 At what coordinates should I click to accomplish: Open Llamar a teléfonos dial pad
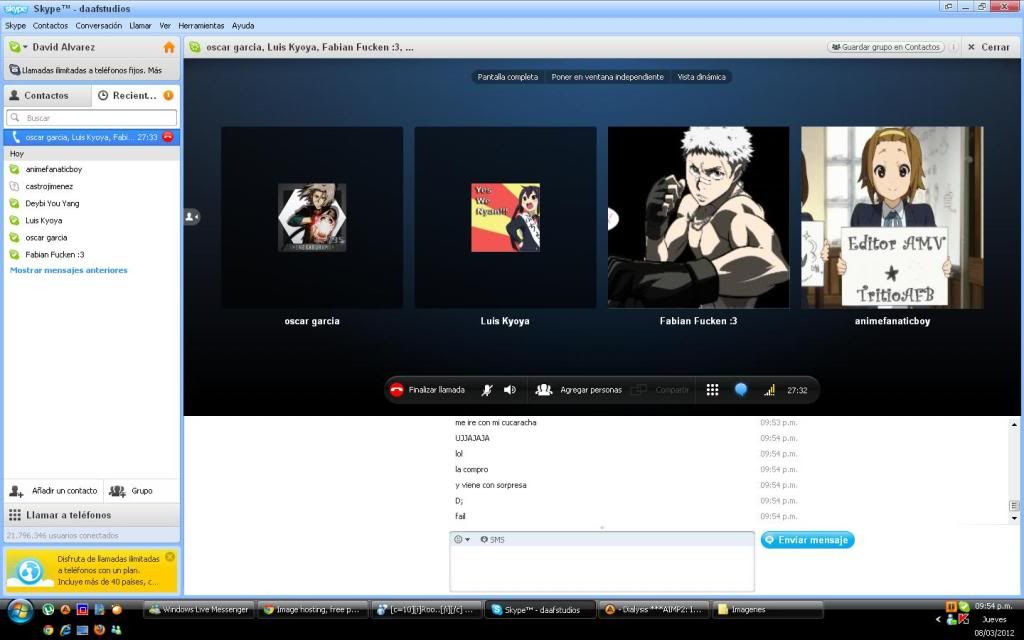(92, 515)
